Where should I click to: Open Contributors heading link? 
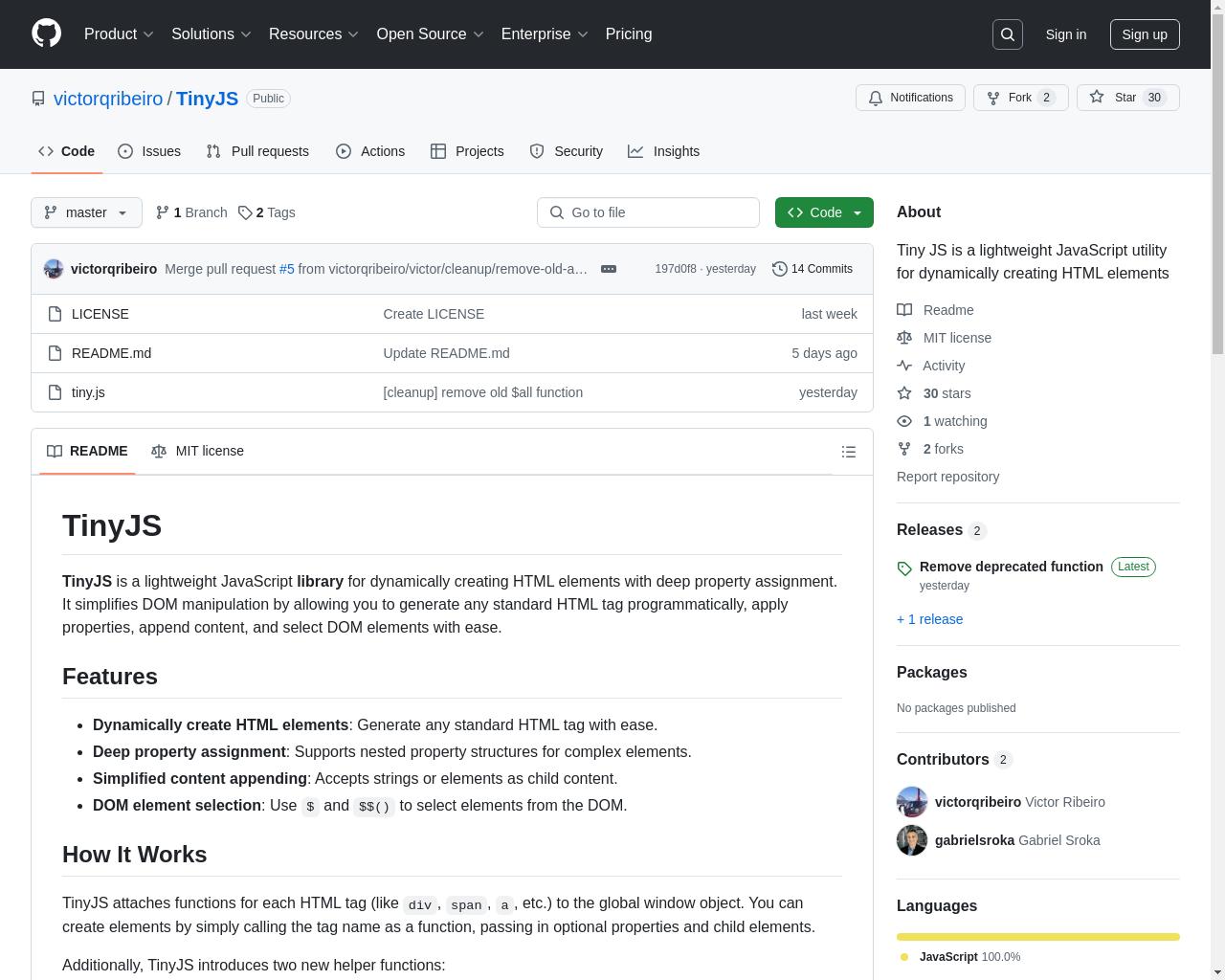954,760
